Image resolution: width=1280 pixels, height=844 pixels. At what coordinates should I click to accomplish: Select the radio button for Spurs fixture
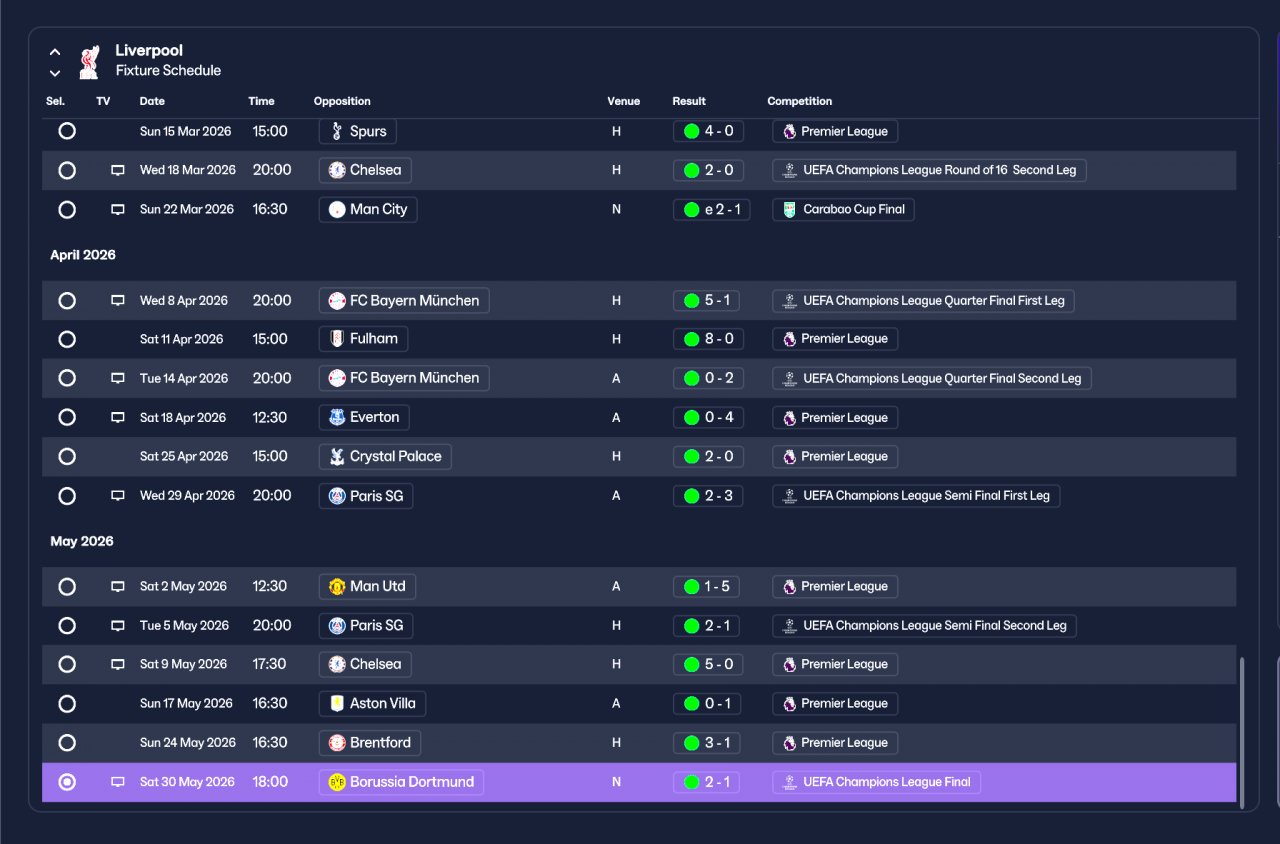pyautogui.click(x=67, y=131)
